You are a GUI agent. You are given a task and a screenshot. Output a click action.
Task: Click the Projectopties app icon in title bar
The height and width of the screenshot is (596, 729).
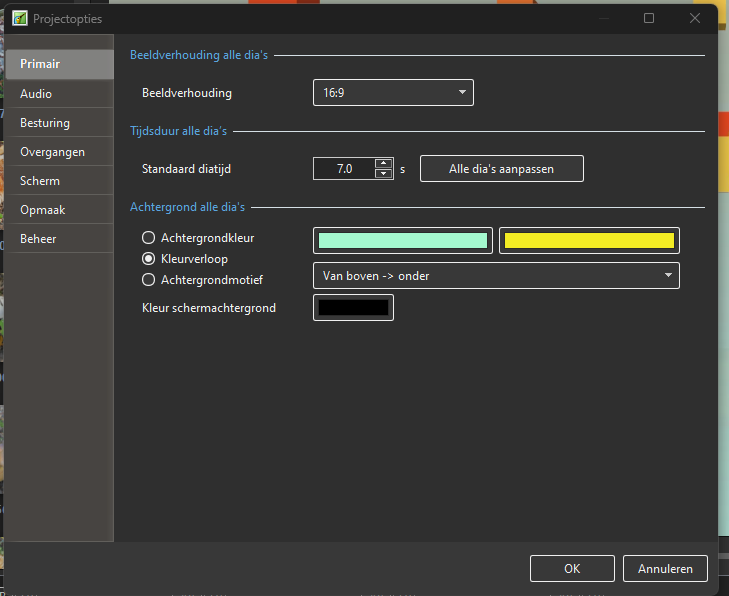20,19
